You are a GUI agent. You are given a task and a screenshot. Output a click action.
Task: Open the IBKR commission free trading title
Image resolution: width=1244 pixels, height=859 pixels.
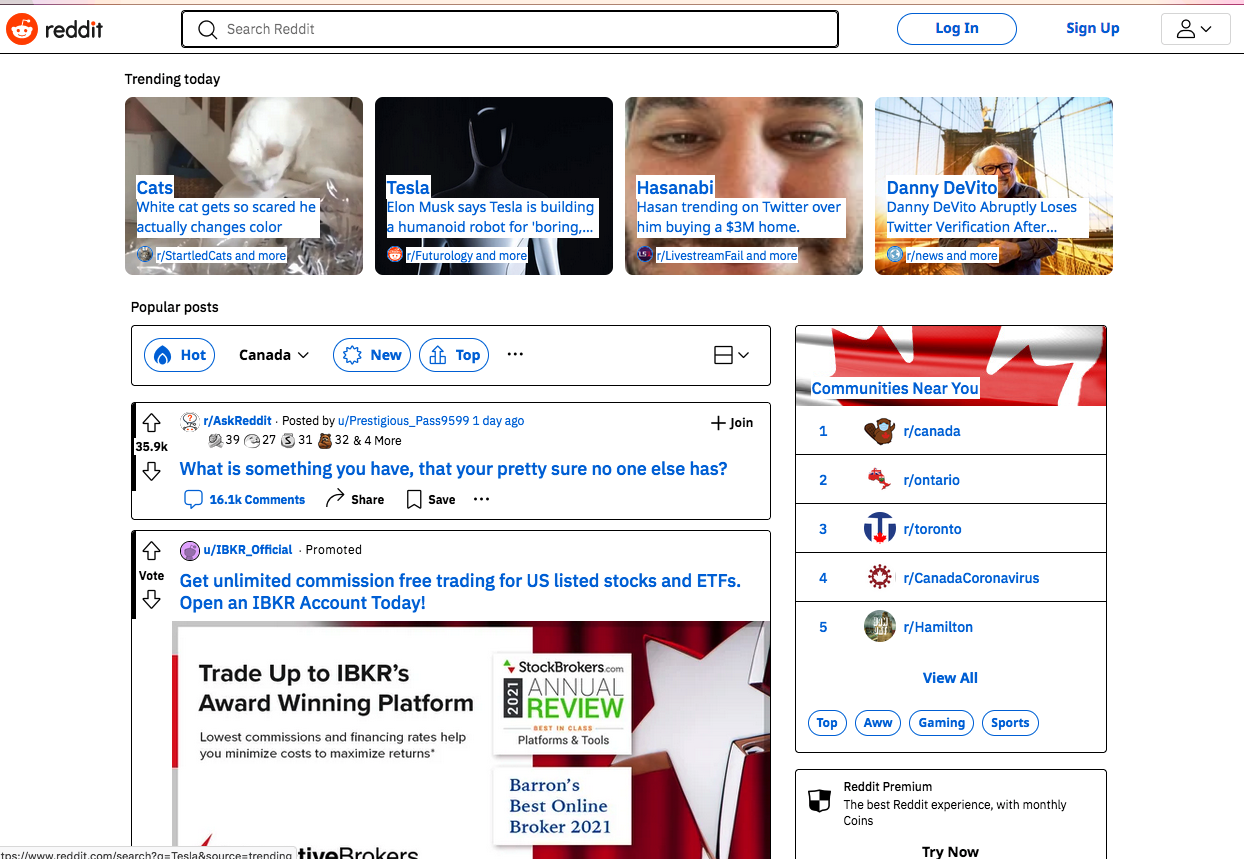pyautogui.click(x=460, y=592)
